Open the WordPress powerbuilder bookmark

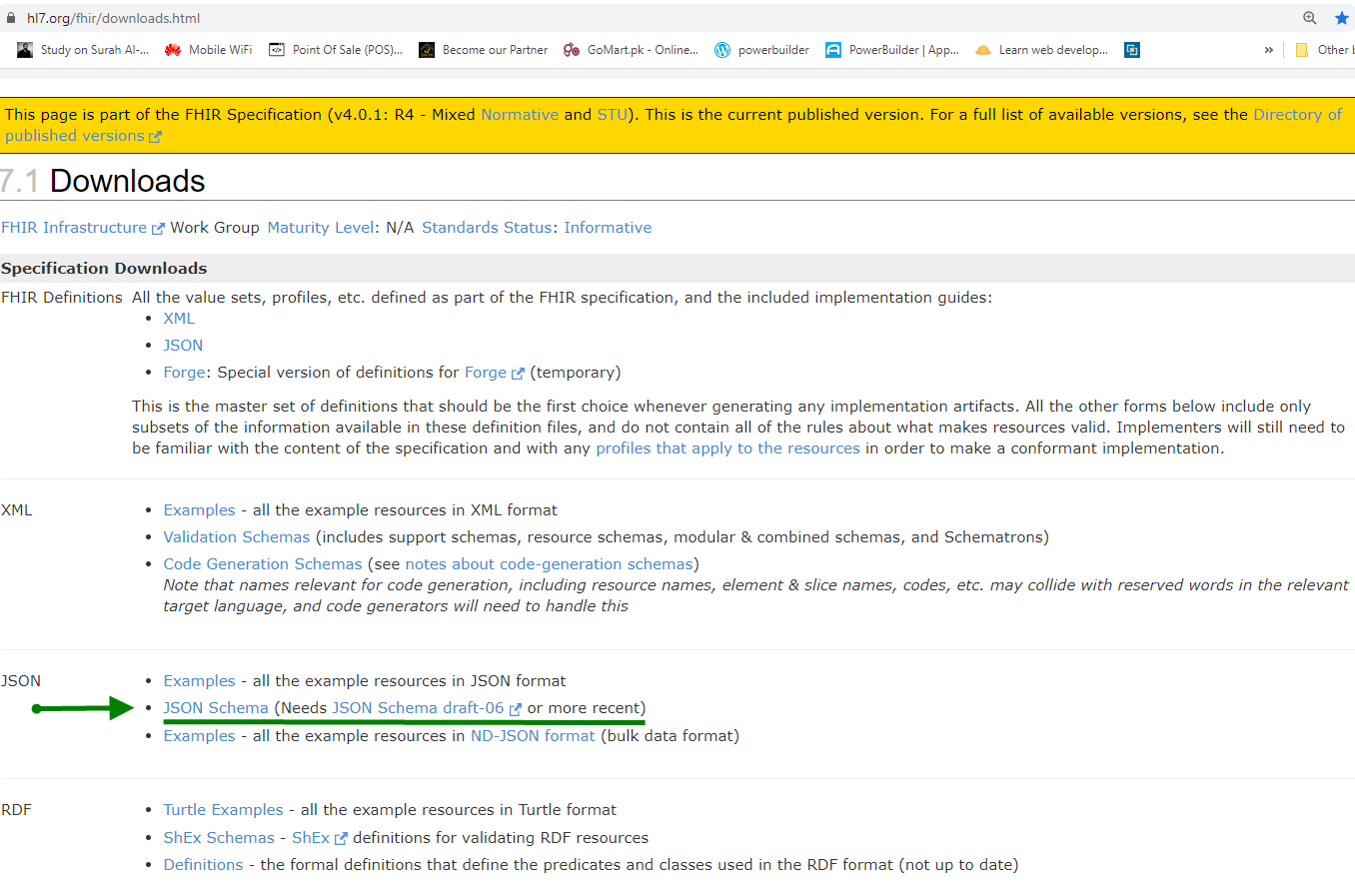761,50
